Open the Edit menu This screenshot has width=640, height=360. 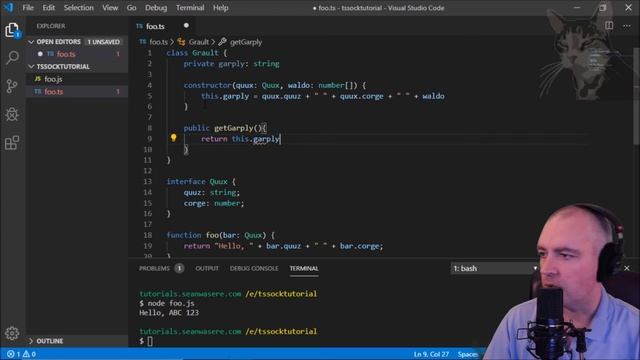(49, 8)
